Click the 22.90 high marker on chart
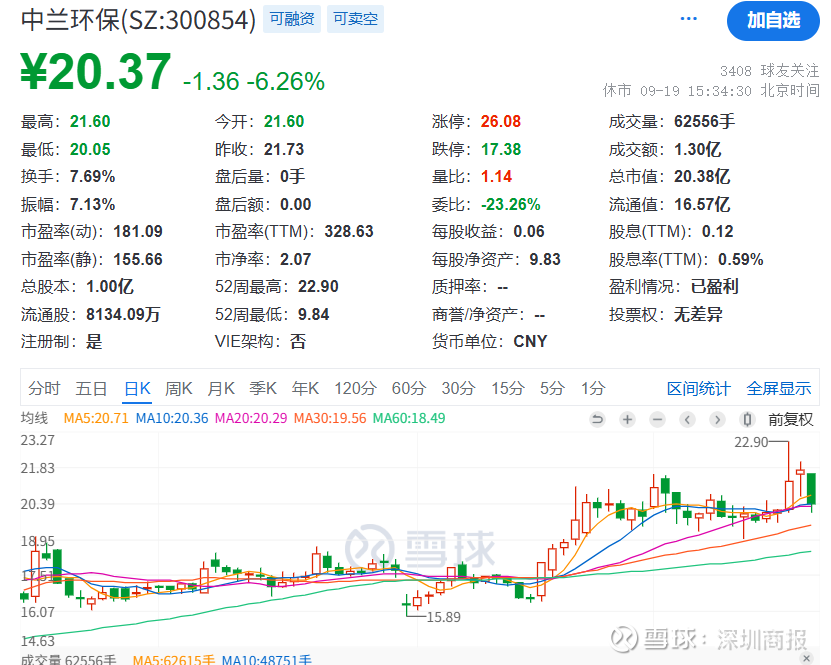This screenshot has height=665, width=831. (x=751, y=442)
